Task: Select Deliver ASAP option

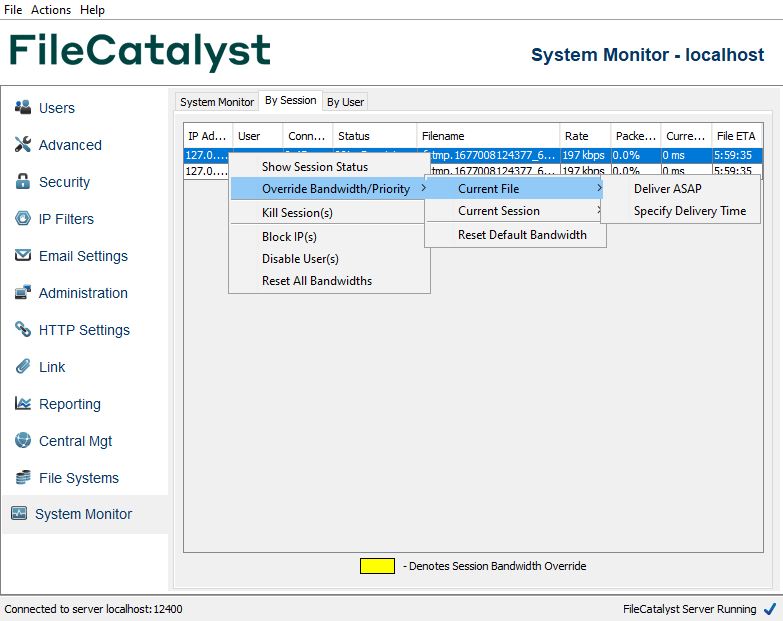Action: (x=681, y=189)
